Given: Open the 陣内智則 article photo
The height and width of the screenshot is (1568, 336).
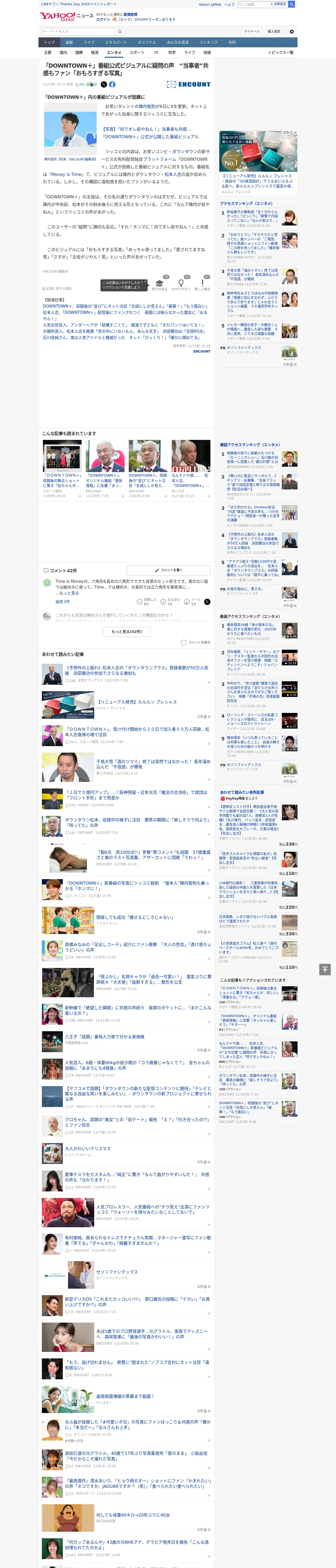Looking at the screenshot, I should coord(70,129).
